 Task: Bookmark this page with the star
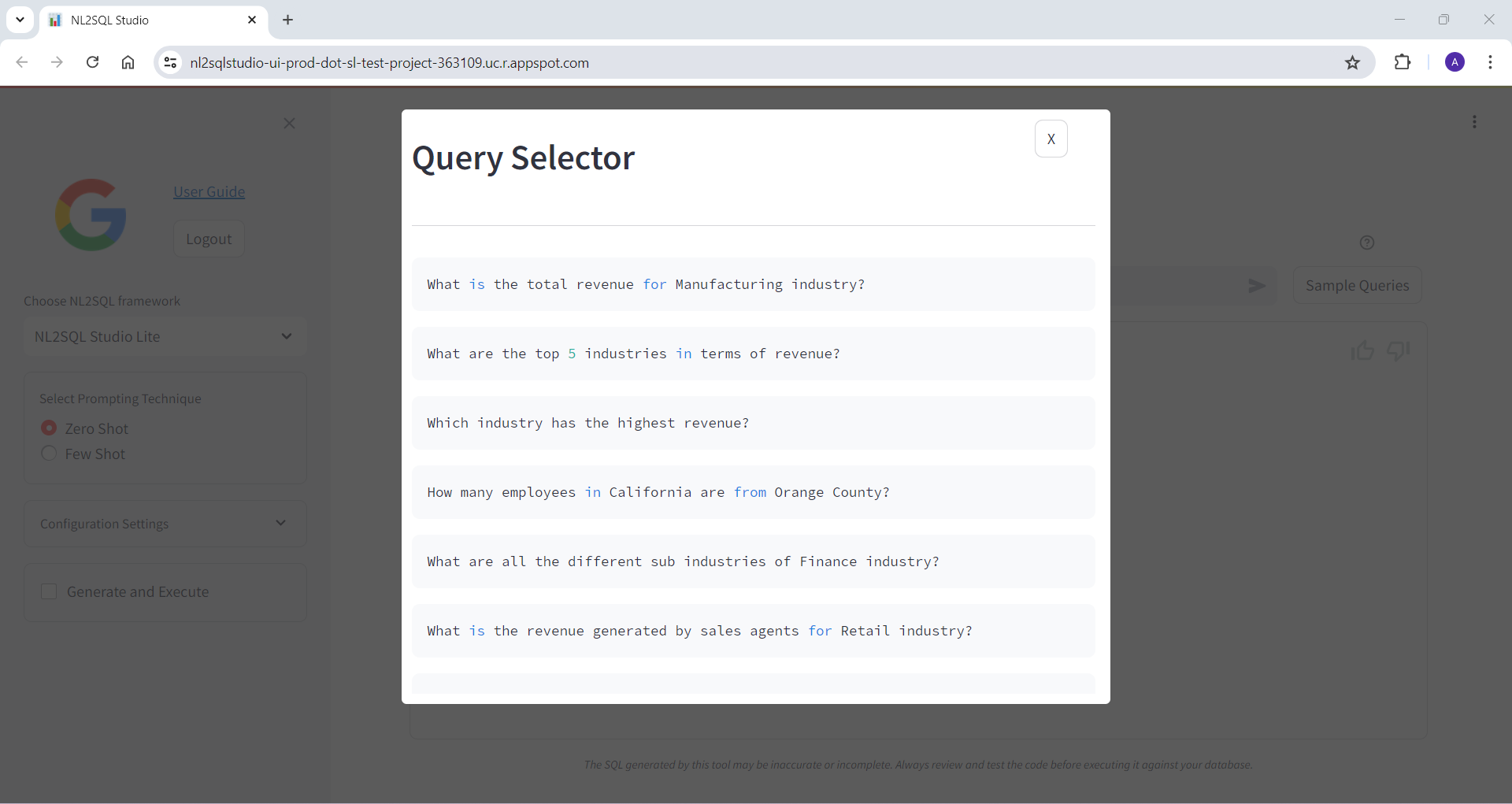click(x=1352, y=62)
